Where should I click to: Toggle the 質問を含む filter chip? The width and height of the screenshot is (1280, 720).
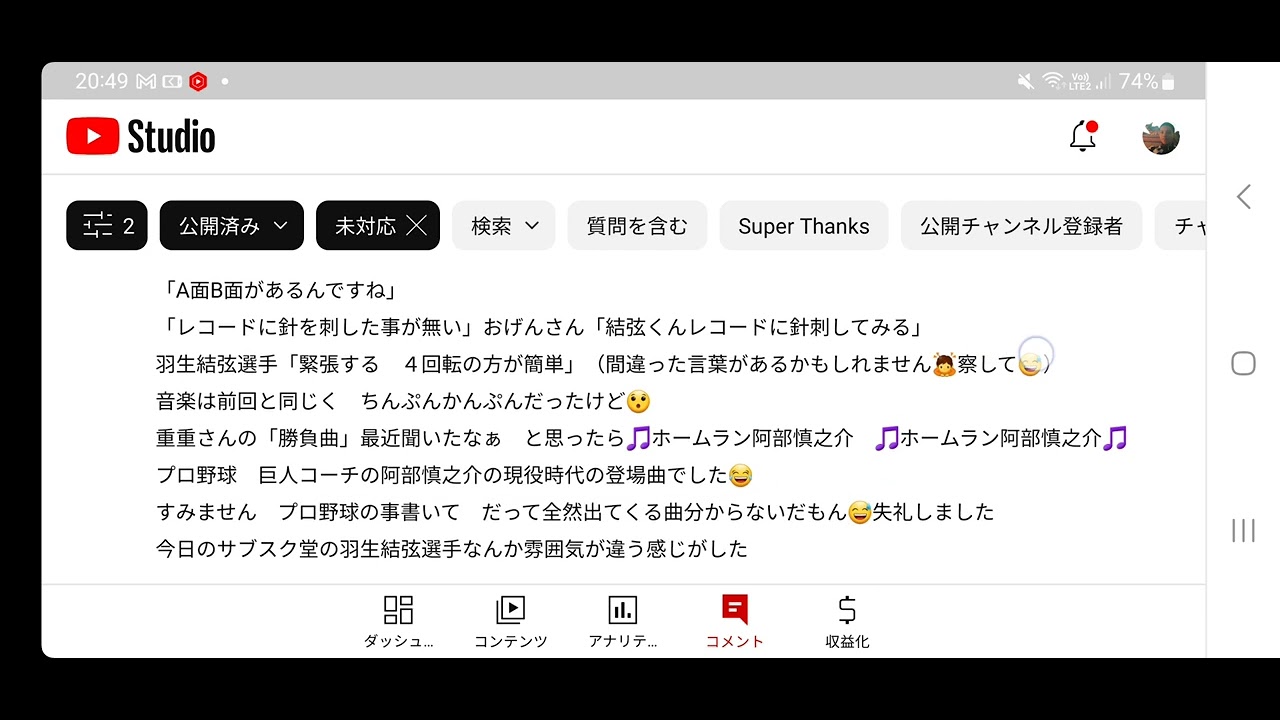pyautogui.click(x=637, y=226)
